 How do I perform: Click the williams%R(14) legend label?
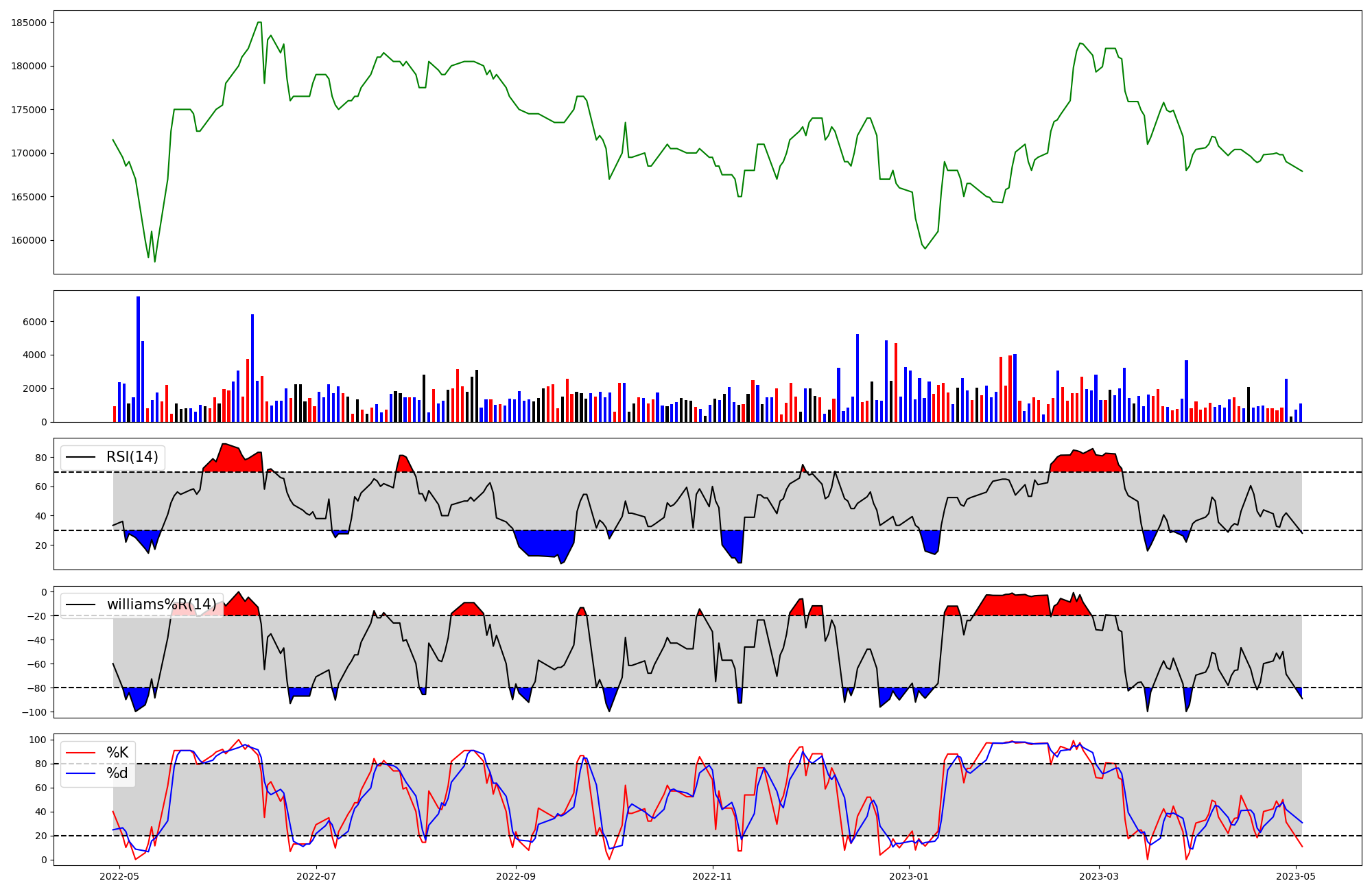pyautogui.click(x=161, y=605)
